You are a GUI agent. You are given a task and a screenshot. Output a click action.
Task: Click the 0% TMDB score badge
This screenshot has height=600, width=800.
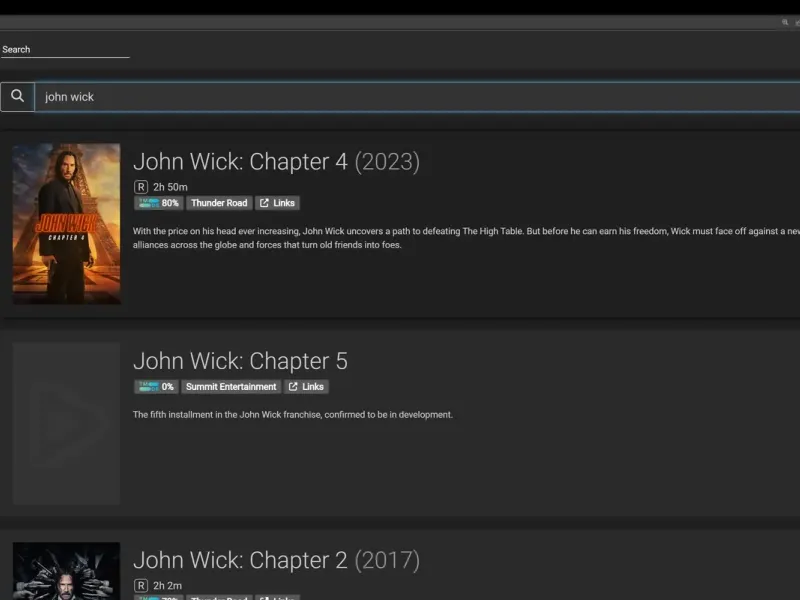pos(156,387)
